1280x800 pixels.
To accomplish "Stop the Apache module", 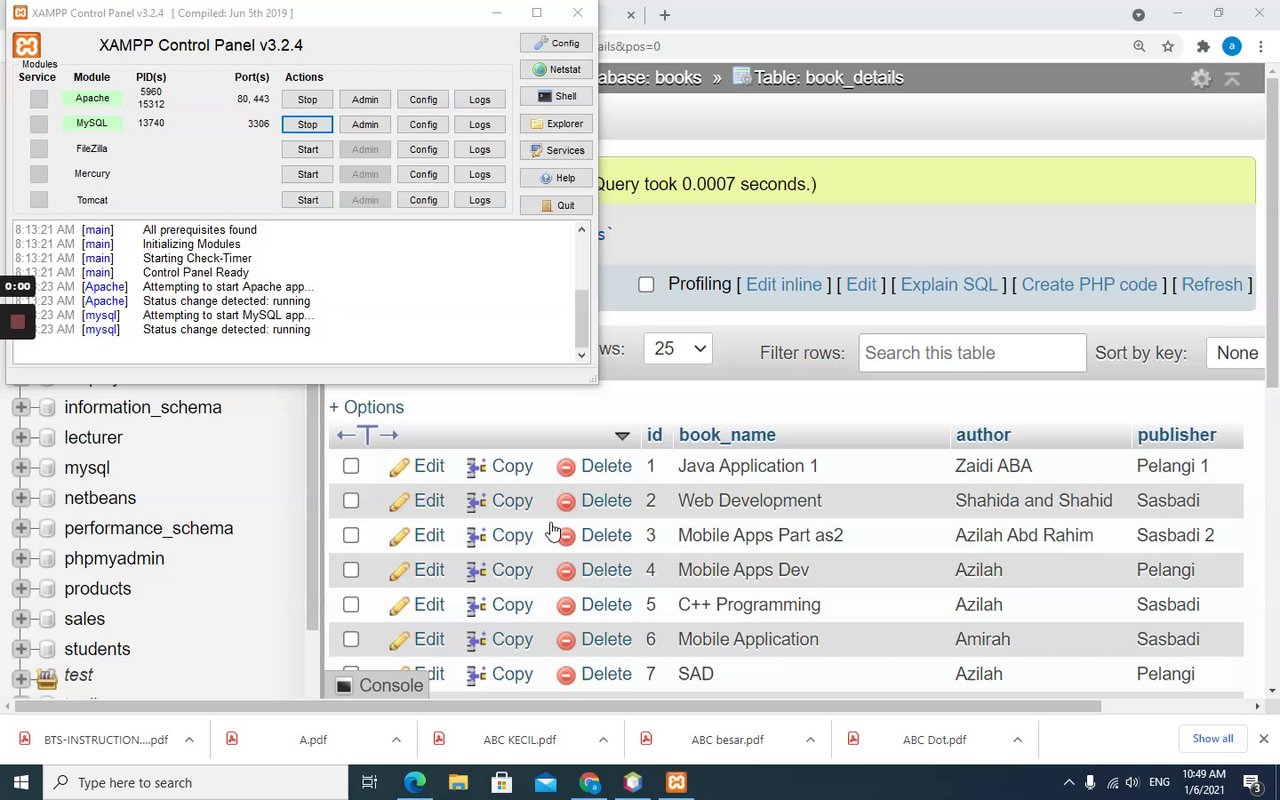I will [307, 99].
